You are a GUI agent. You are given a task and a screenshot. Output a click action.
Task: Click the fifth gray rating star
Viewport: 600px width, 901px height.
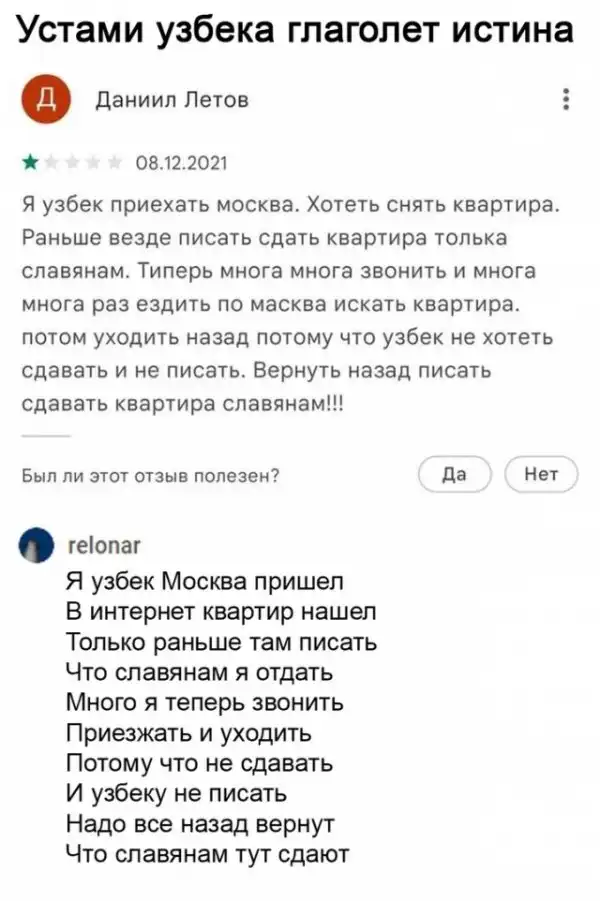coord(115,160)
